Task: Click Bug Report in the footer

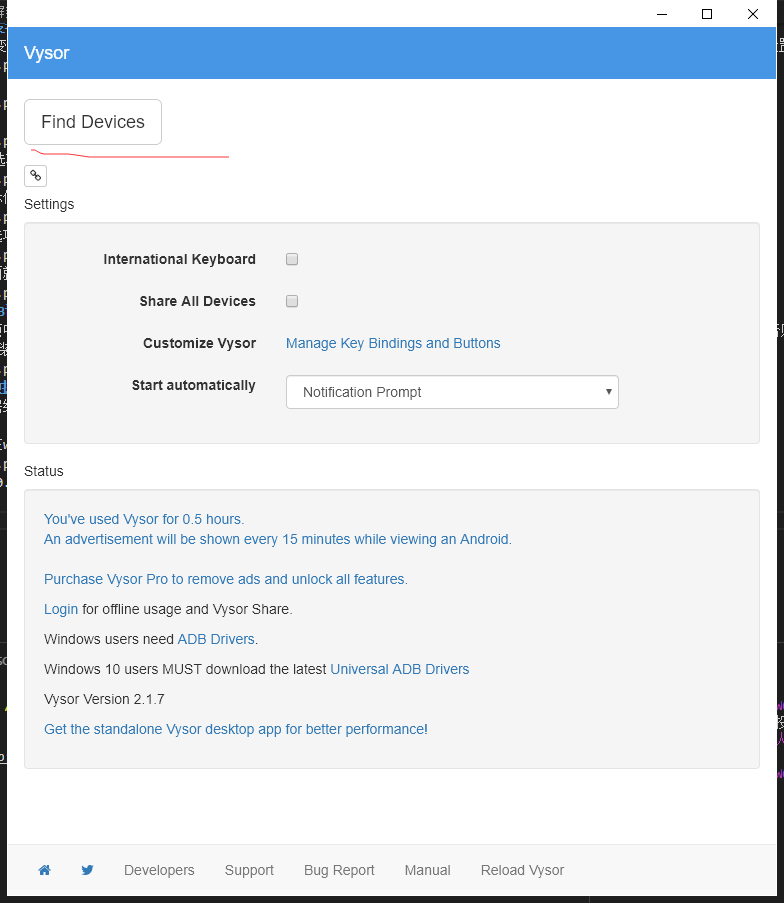Action: tap(339, 870)
